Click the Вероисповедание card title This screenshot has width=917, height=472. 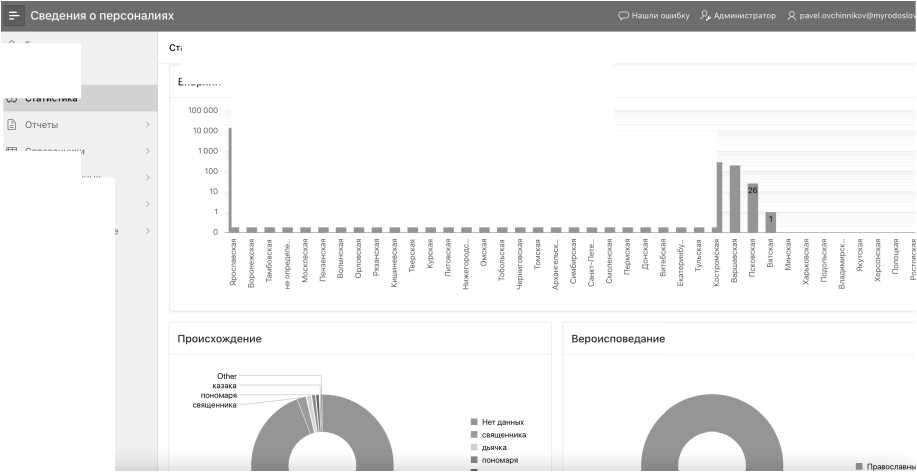click(x=618, y=339)
